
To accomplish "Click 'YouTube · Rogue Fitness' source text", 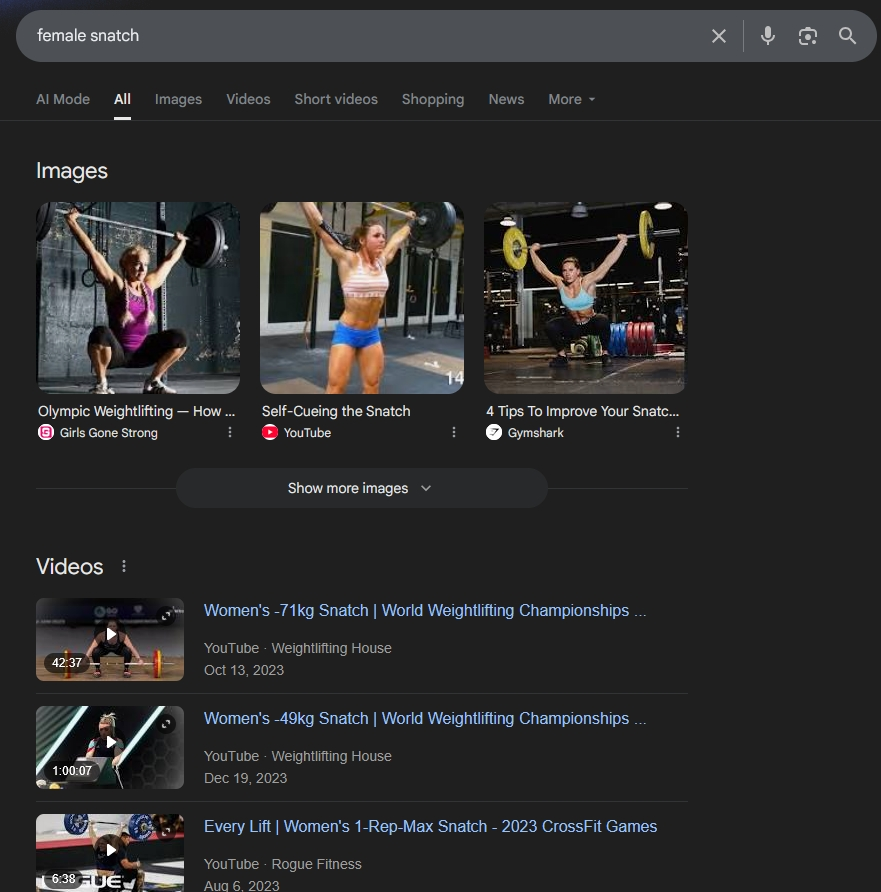I will (x=283, y=864).
